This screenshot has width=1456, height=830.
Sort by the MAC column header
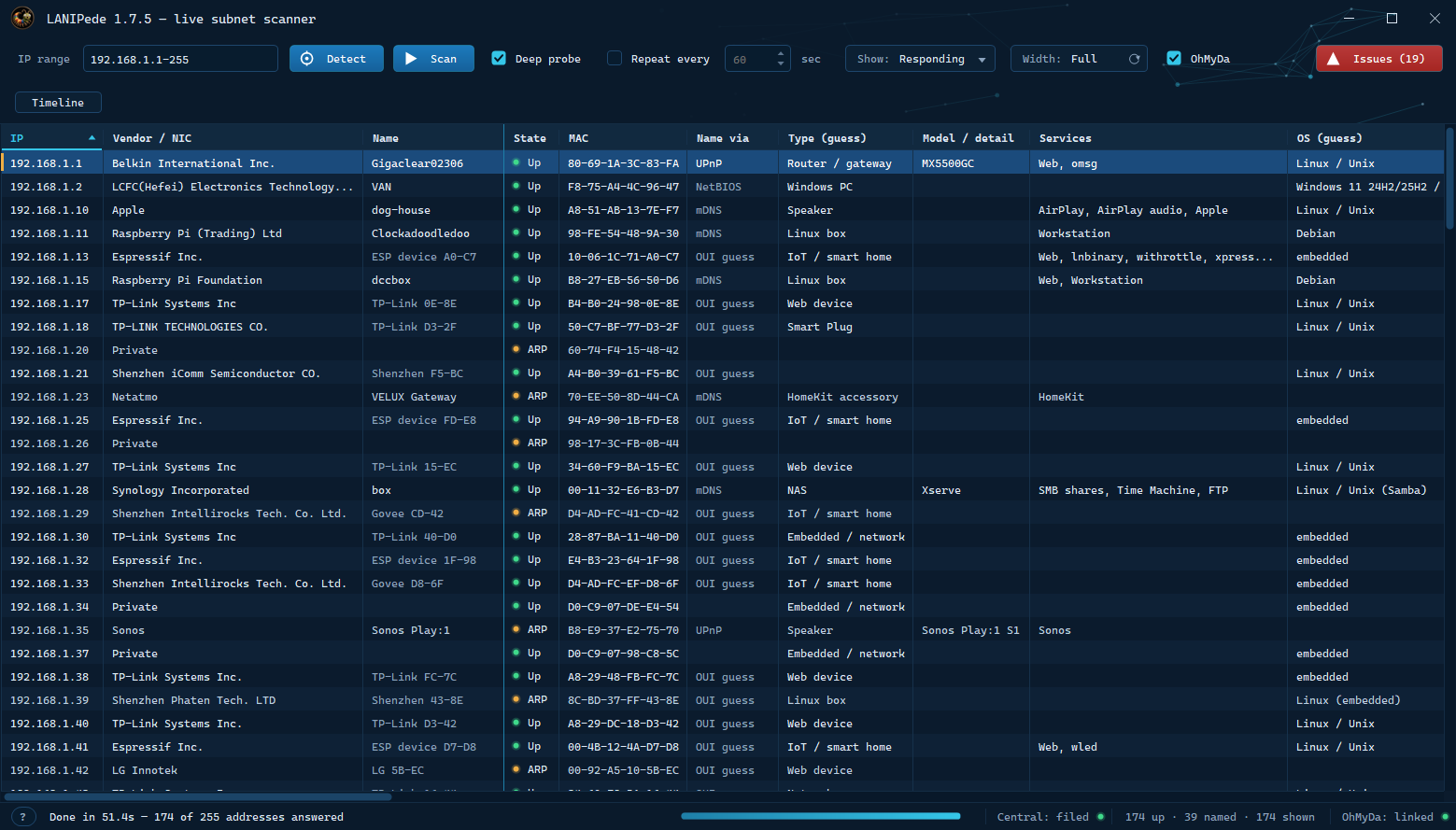coord(623,138)
